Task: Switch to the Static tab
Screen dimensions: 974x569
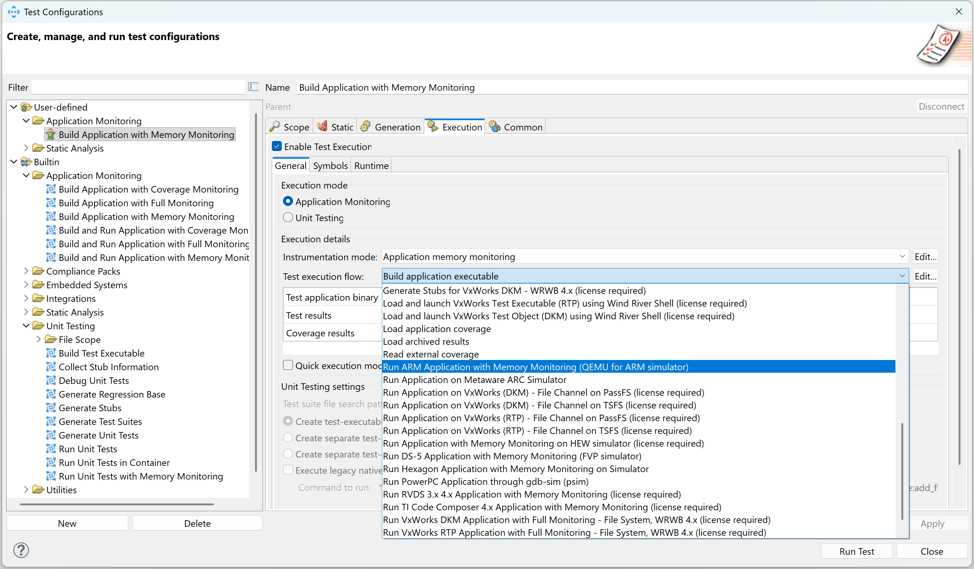Action: coord(335,127)
